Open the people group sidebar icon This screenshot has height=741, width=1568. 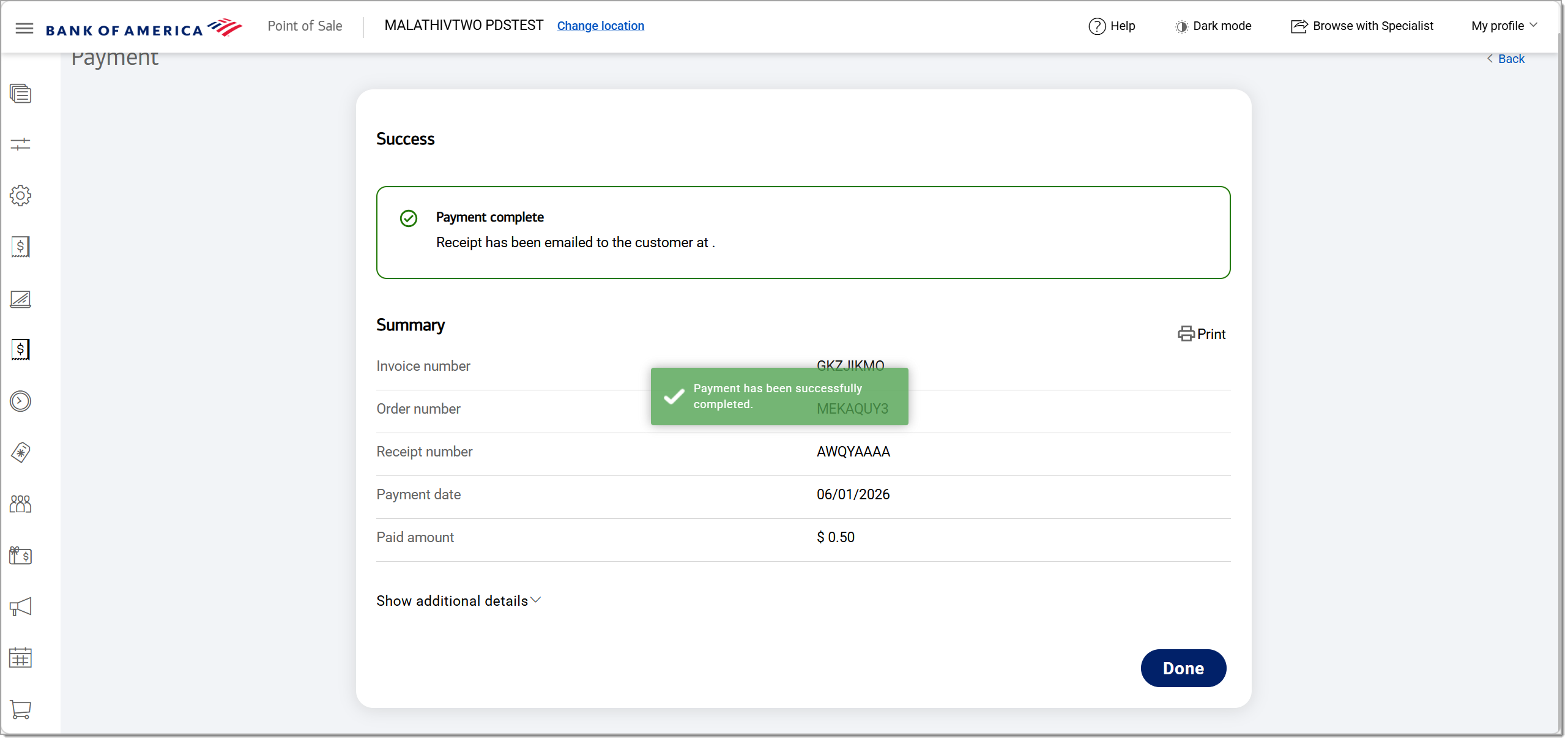tap(20, 504)
